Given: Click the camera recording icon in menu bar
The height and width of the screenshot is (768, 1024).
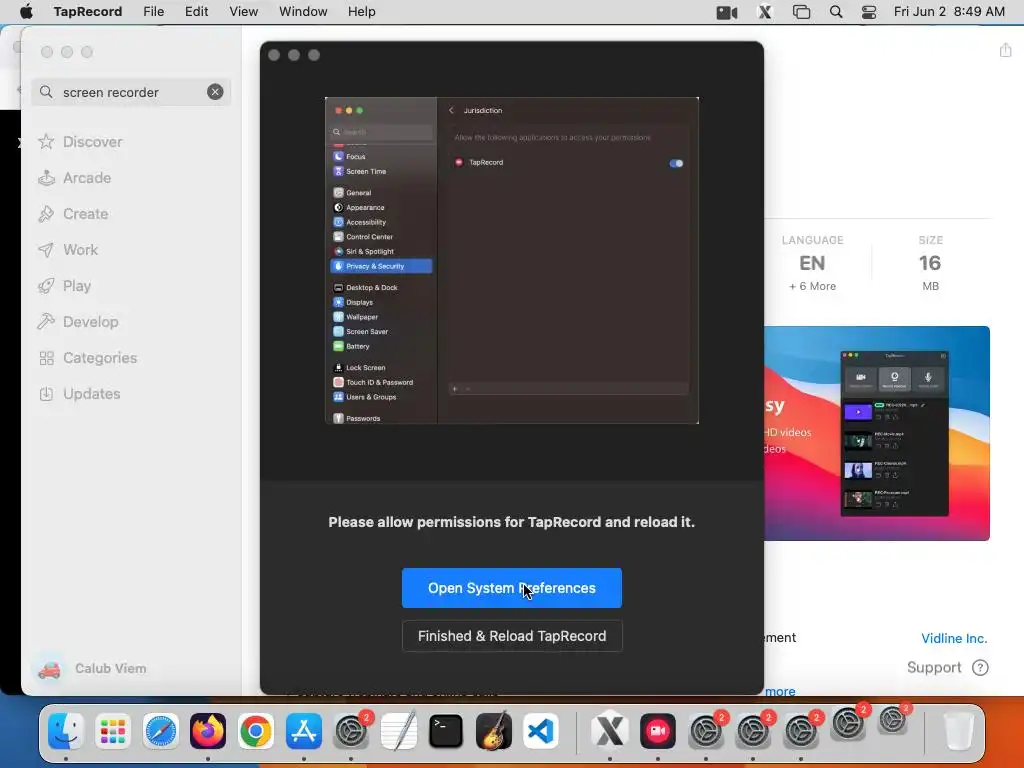Looking at the screenshot, I should [x=727, y=12].
